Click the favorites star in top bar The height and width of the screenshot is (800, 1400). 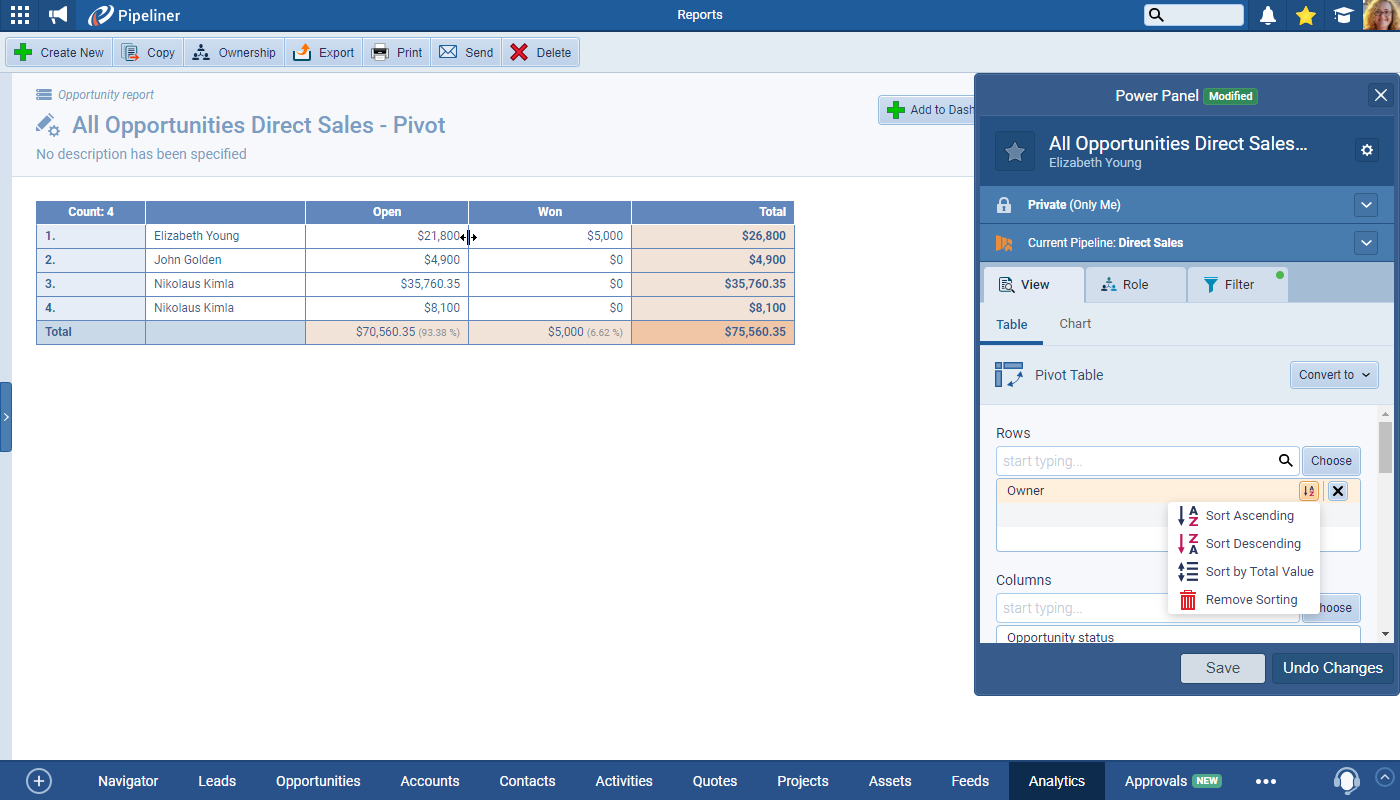[1305, 15]
